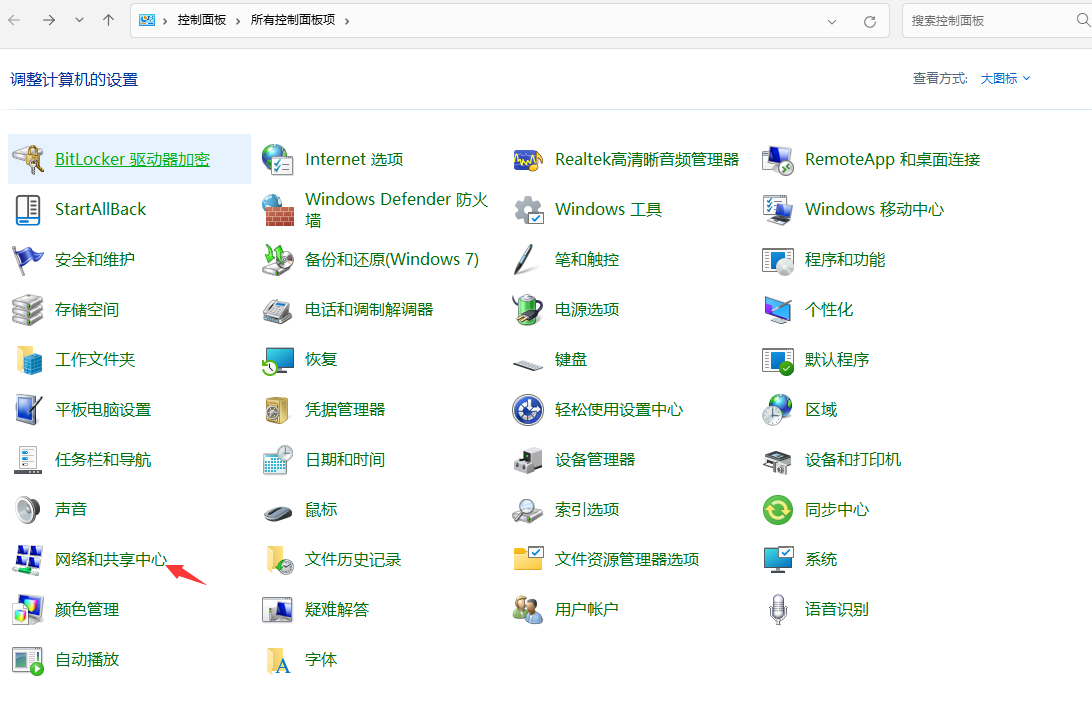Viewport: 1092px width, 728px height.
Task: Open the 鼠标 icon
Action: click(x=278, y=513)
